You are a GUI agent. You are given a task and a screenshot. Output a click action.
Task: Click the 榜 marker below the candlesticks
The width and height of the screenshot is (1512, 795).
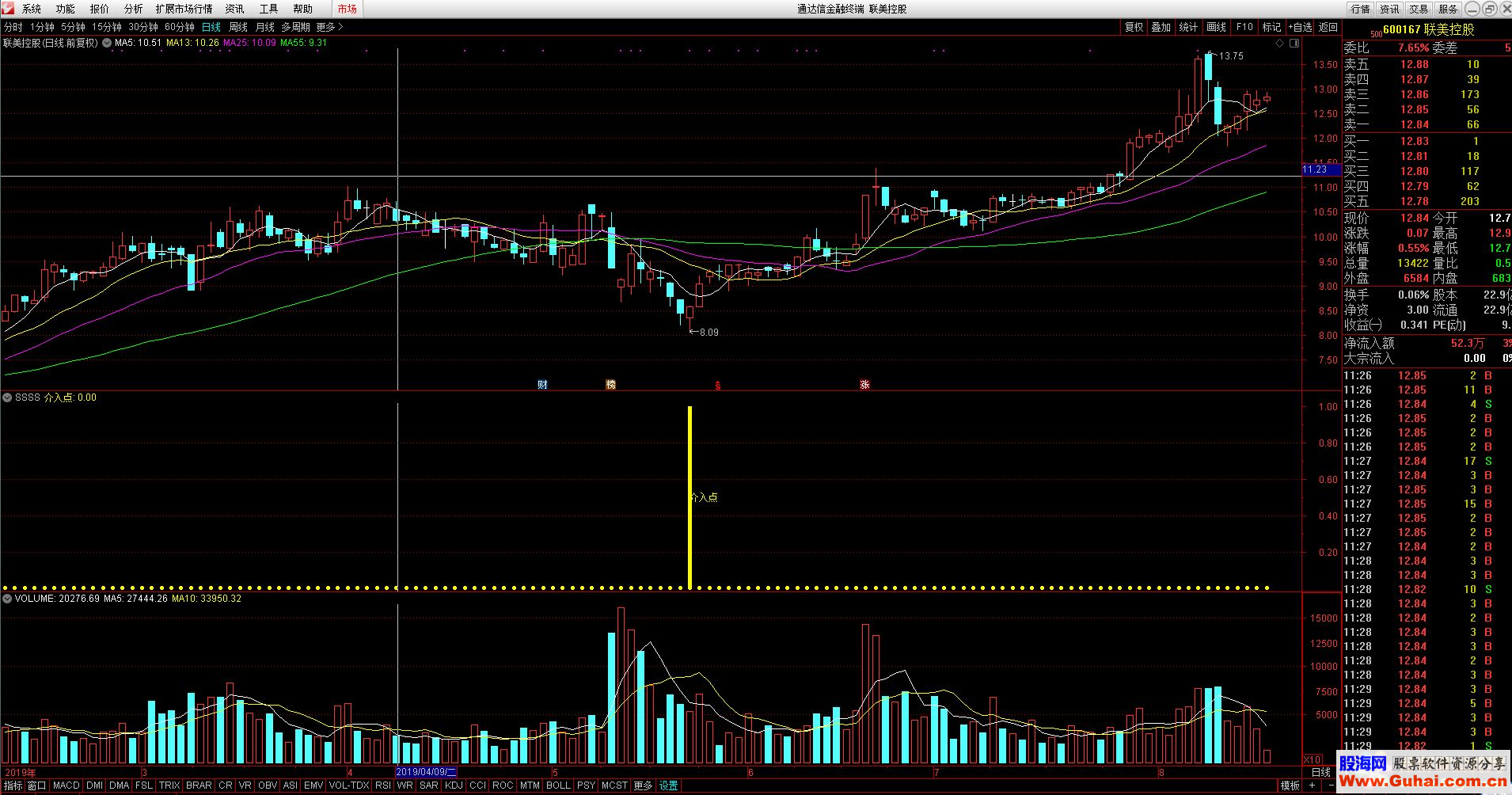coord(610,385)
